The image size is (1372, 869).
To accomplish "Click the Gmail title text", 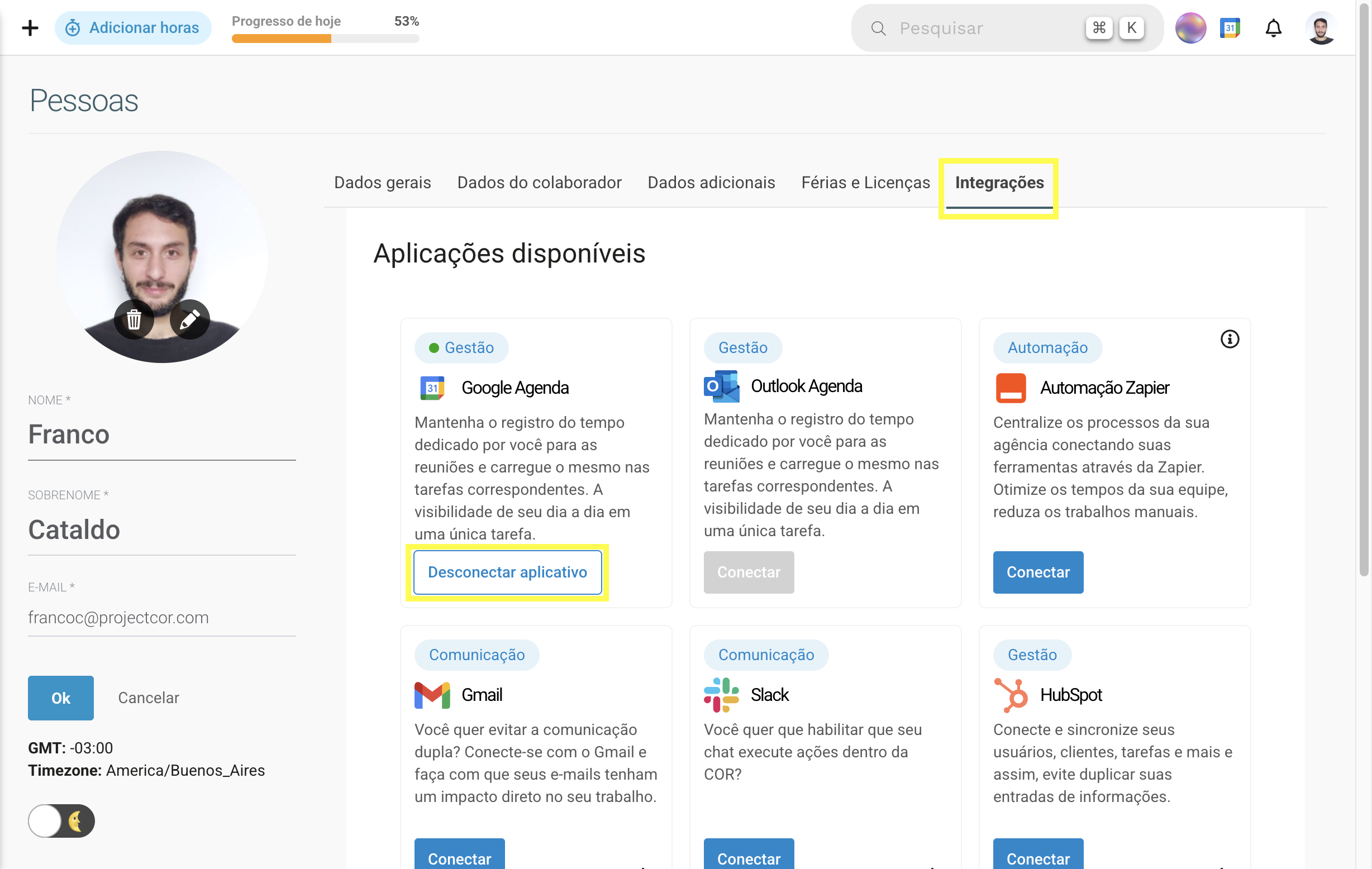I will click(482, 695).
